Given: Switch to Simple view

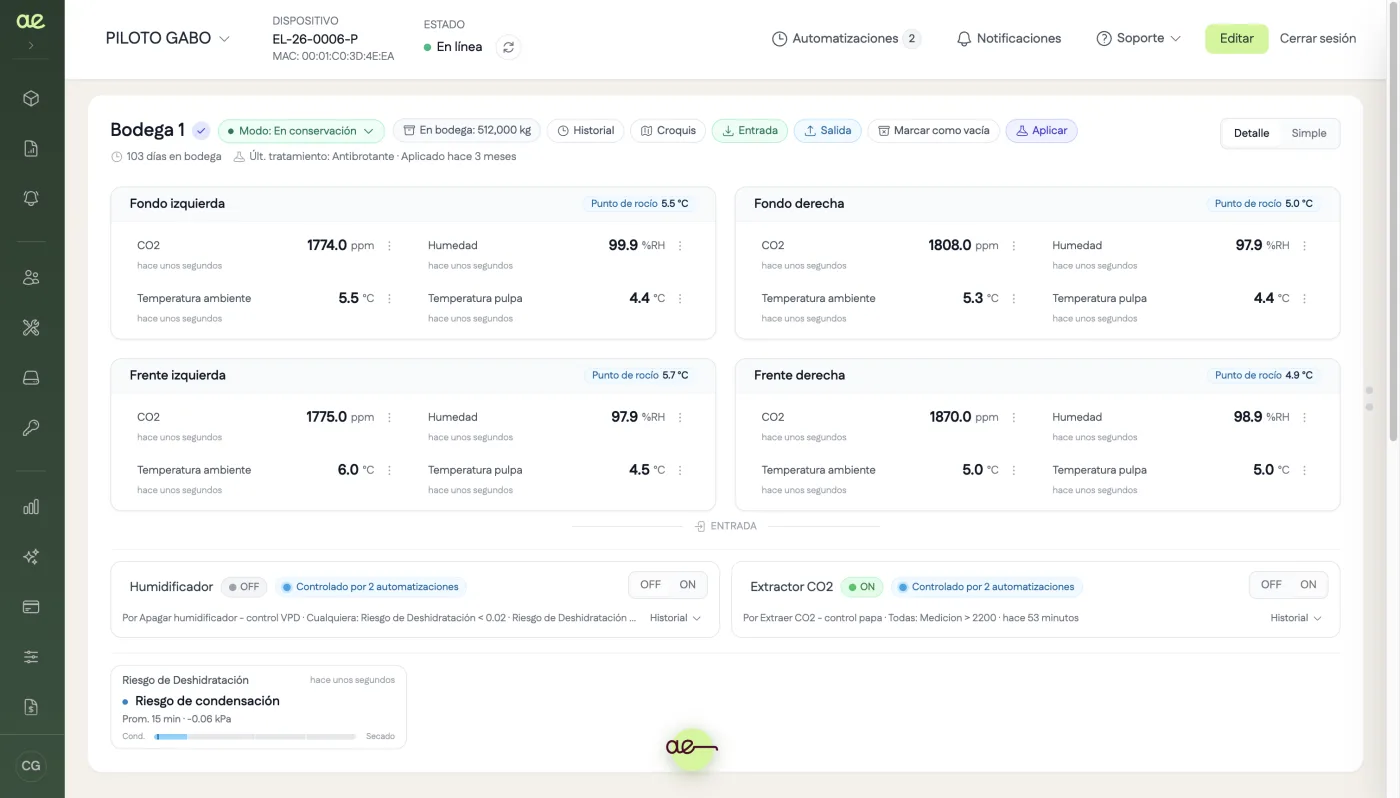Looking at the screenshot, I should pyautogui.click(x=1309, y=133).
